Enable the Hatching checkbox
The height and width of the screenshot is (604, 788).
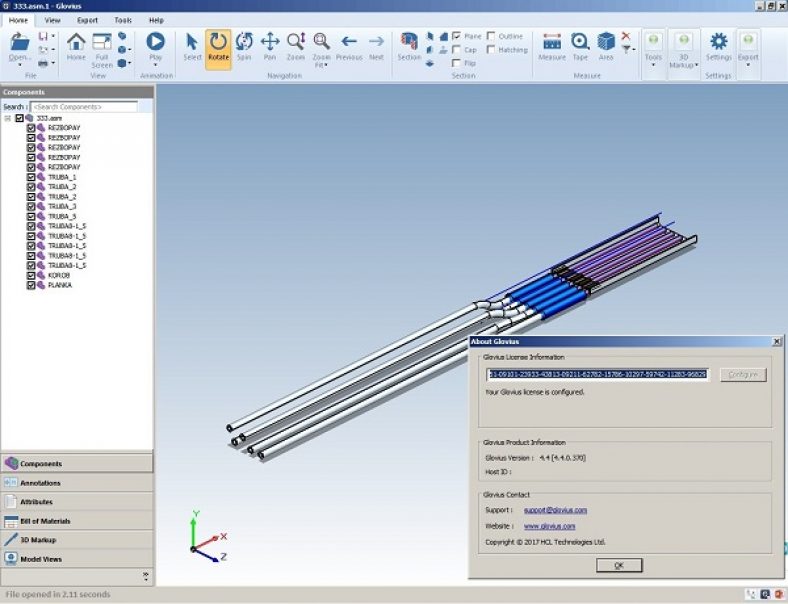(x=492, y=49)
